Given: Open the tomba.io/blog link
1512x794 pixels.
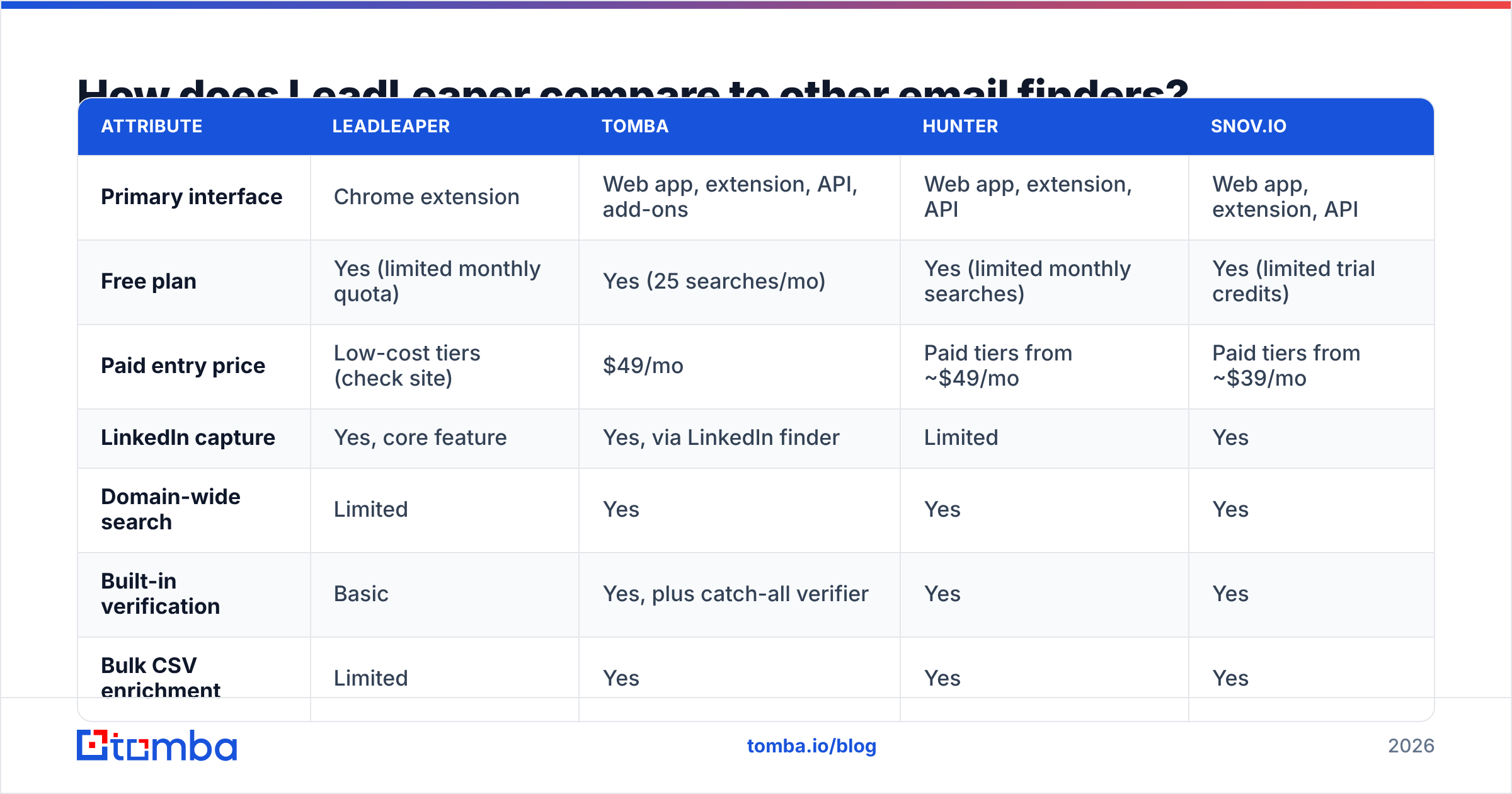Looking at the screenshot, I should pyautogui.click(x=811, y=746).
